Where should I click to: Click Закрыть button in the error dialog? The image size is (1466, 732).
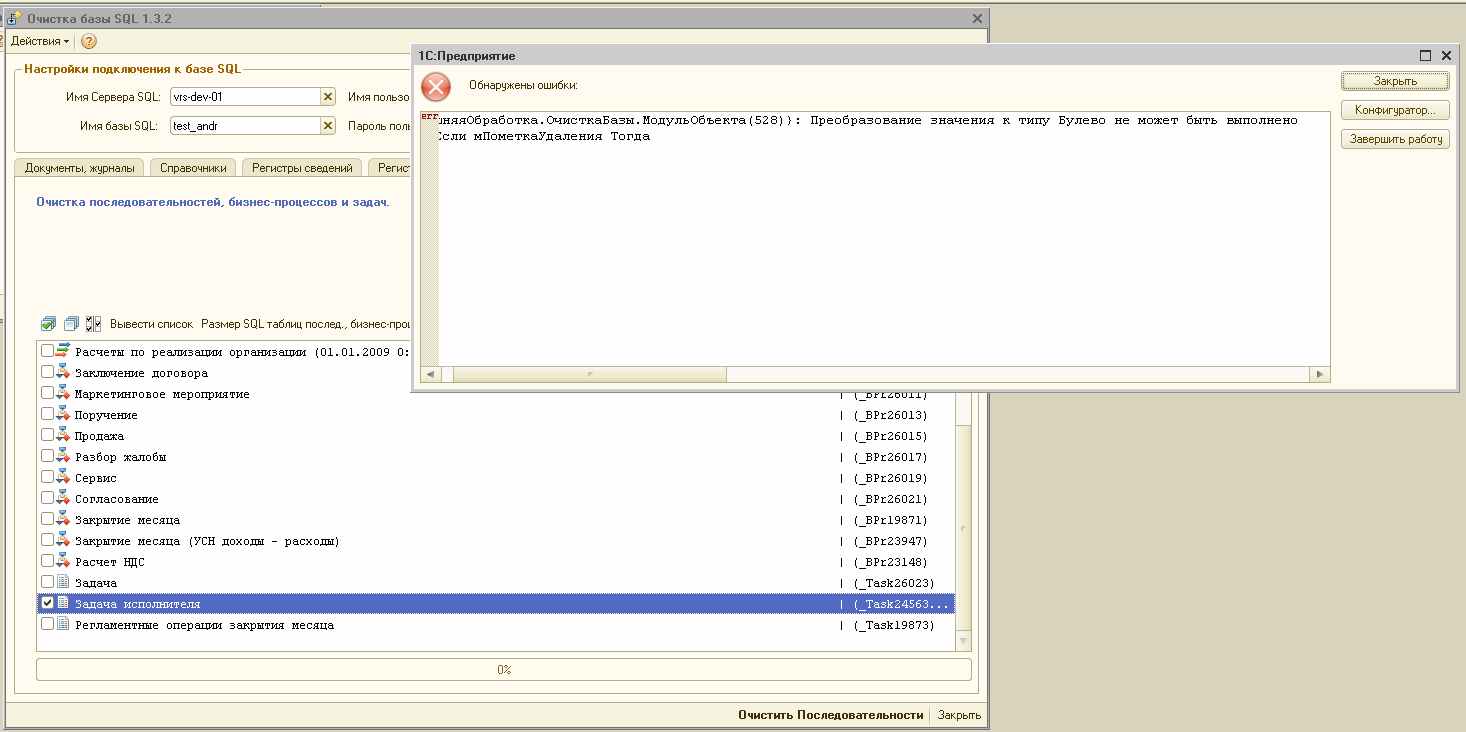[1395, 81]
